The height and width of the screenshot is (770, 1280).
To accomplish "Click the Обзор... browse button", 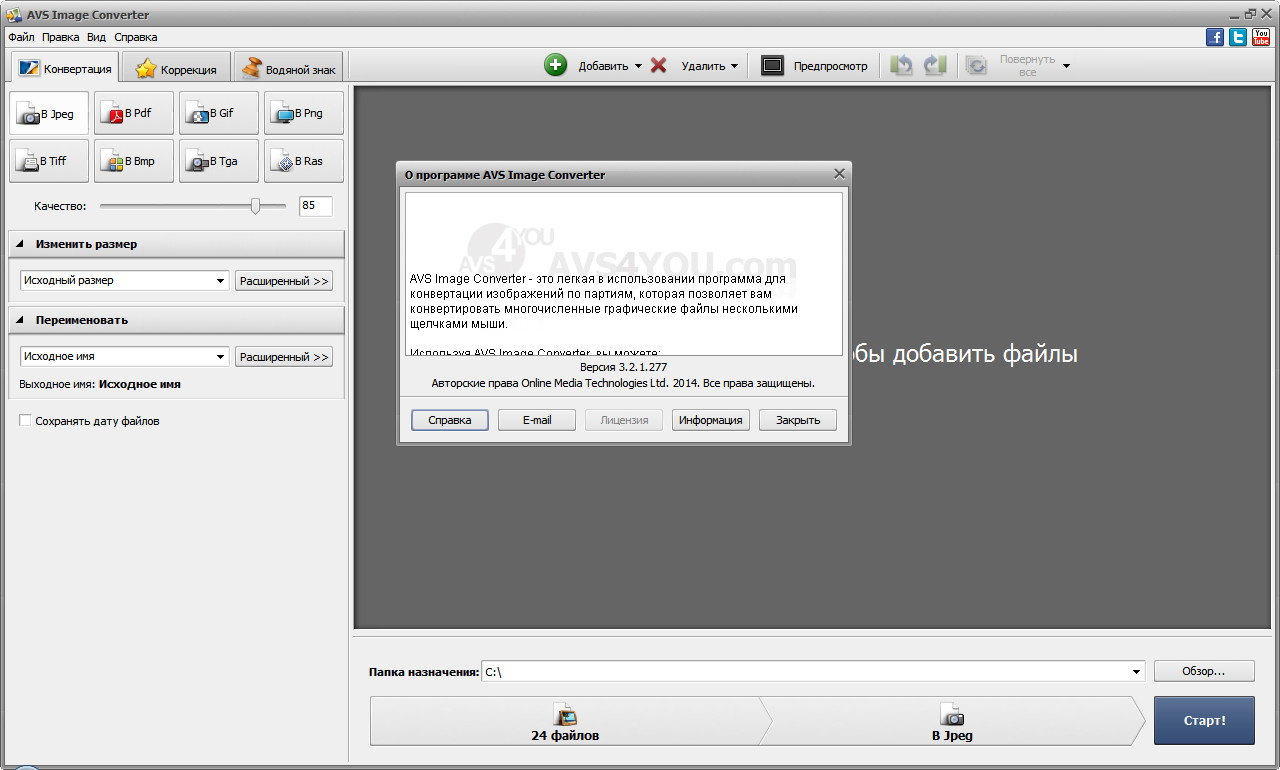I will pyautogui.click(x=1204, y=671).
